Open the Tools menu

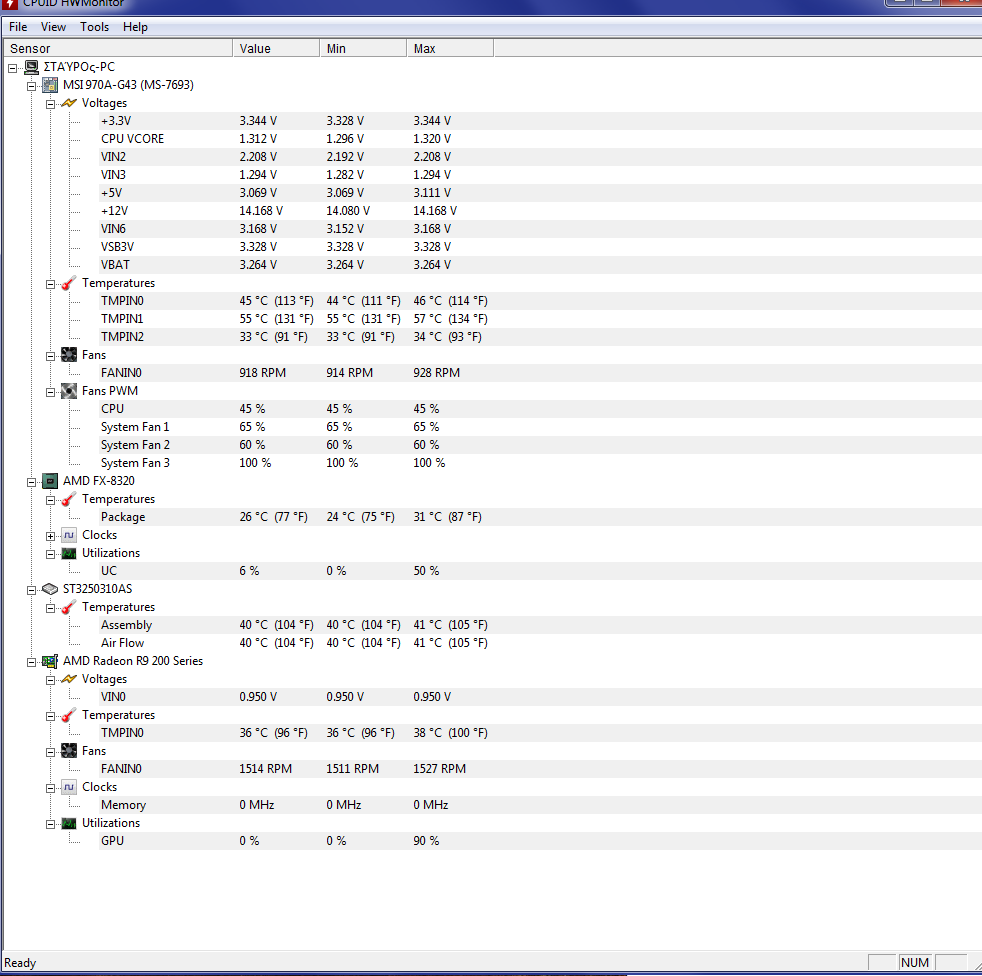95,27
